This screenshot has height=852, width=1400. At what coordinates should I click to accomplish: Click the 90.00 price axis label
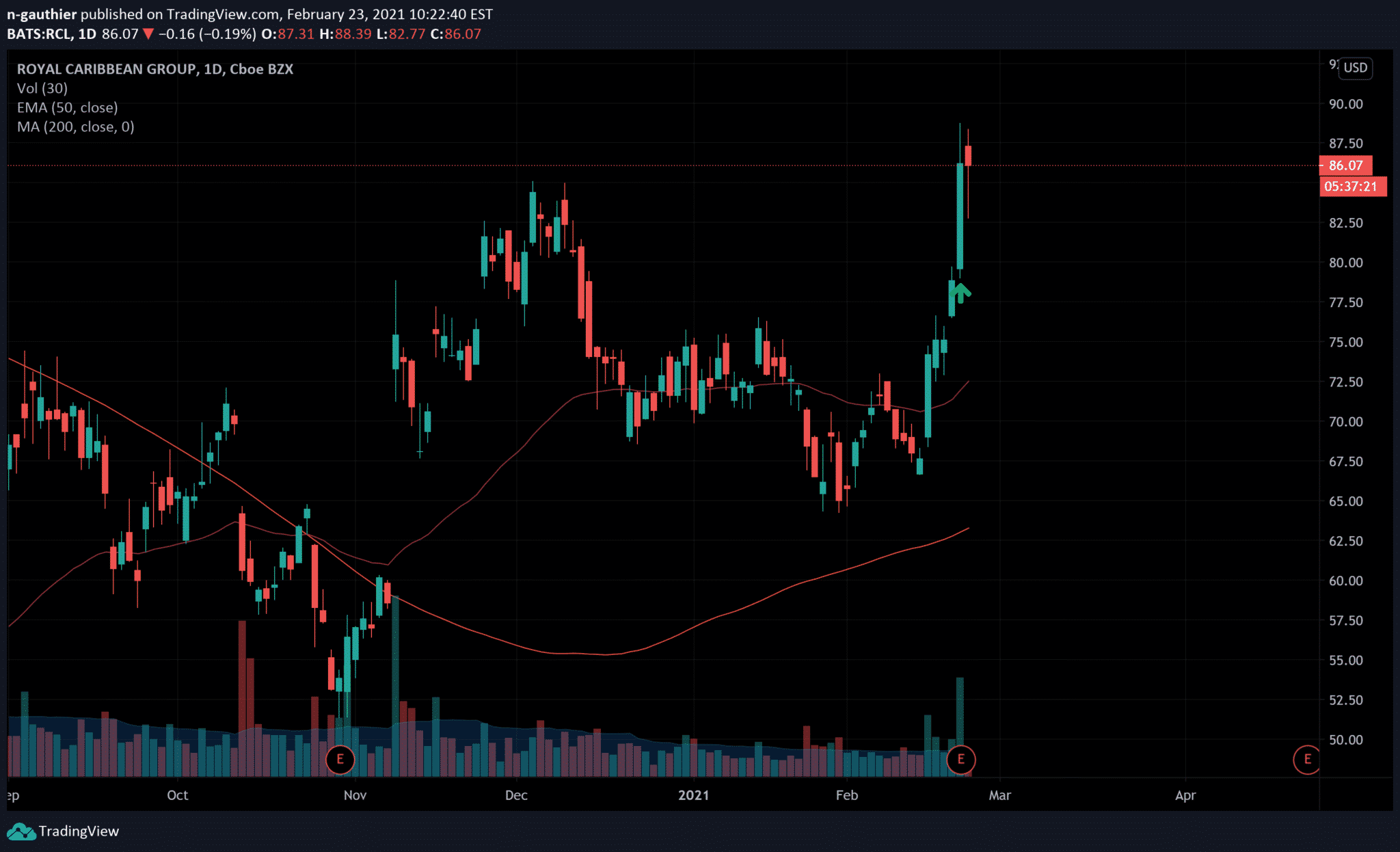coord(1345,104)
